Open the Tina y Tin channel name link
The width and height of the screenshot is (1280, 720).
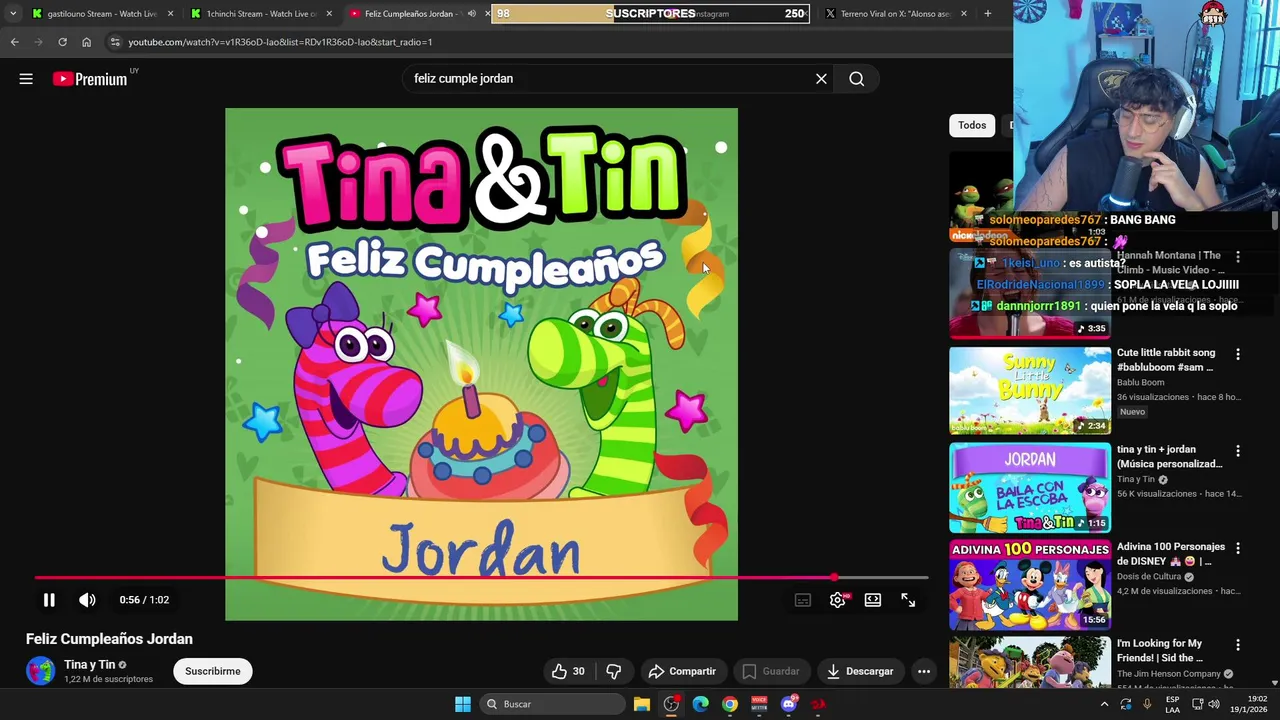(89, 664)
